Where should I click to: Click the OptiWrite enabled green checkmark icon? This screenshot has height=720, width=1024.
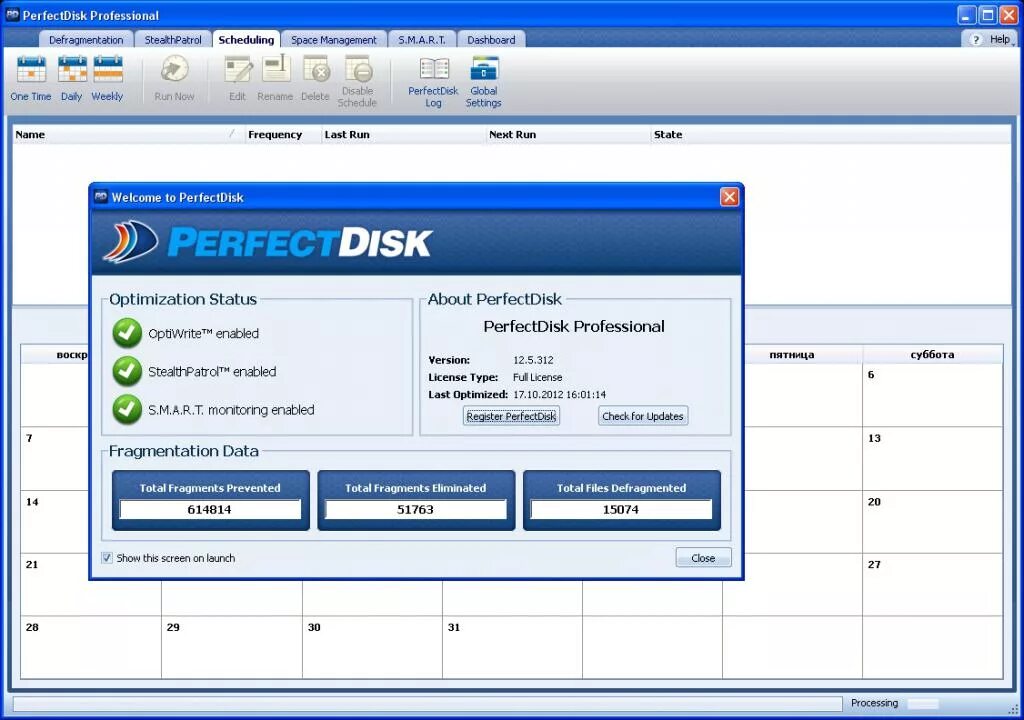(127, 333)
